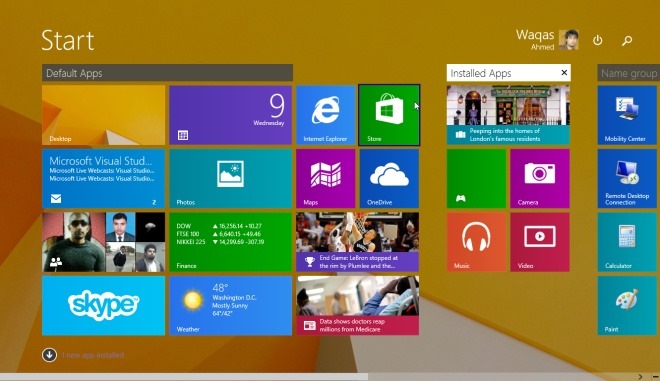The image size is (660, 381).
Task: Open the Calculator tile
Action: (627, 242)
